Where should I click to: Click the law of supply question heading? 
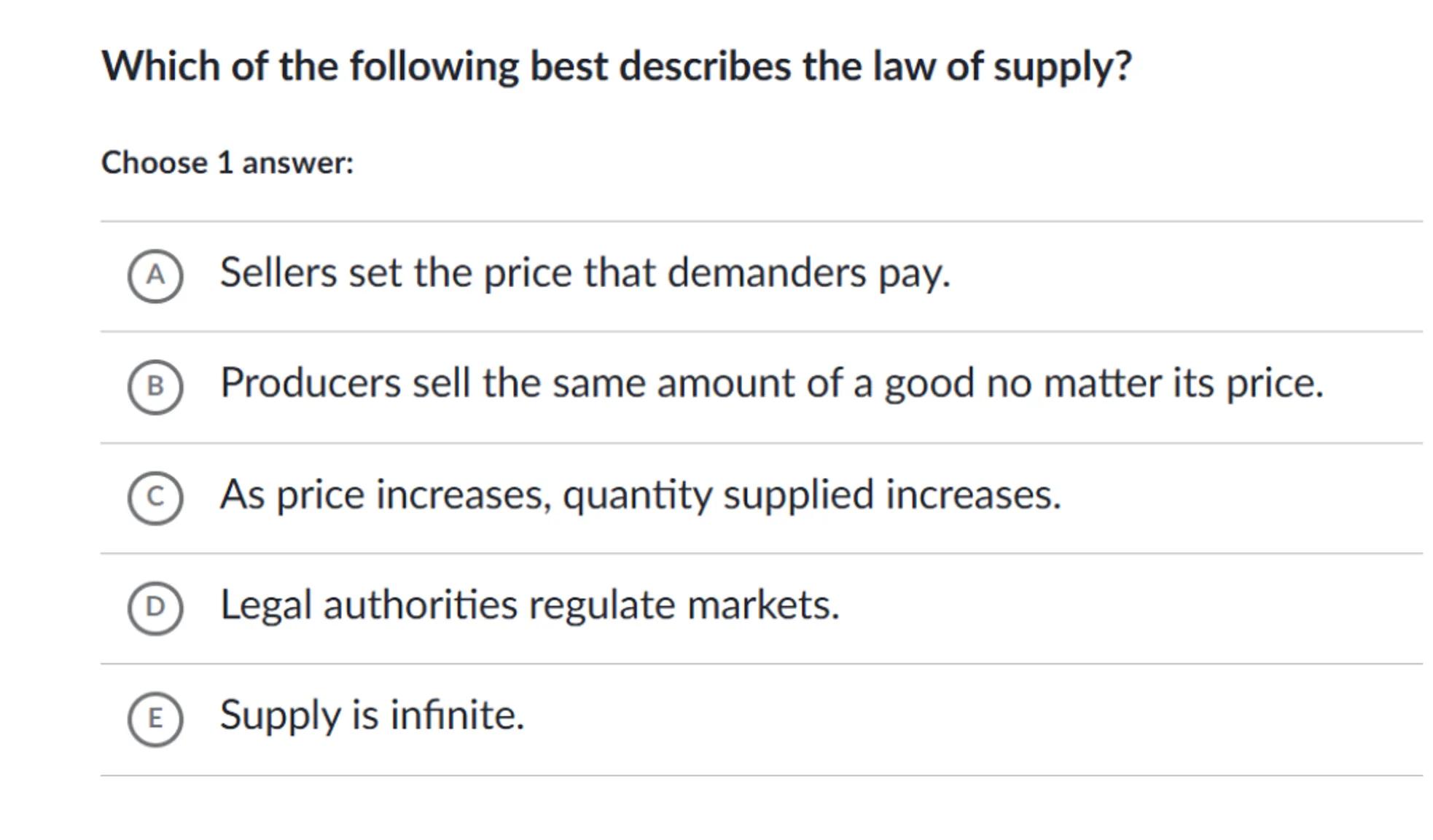pos(617,66)
